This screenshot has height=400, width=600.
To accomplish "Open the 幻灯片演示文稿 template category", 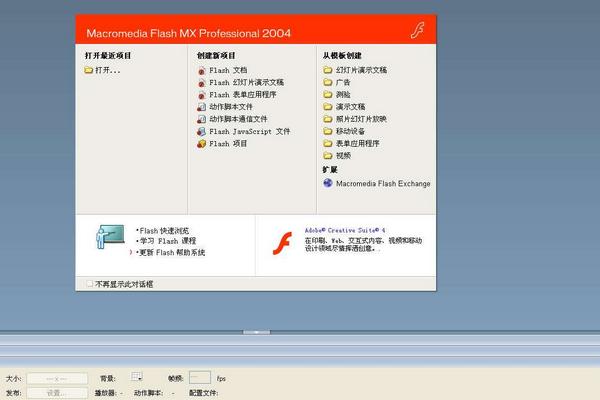I will click(x=361, y=70).
